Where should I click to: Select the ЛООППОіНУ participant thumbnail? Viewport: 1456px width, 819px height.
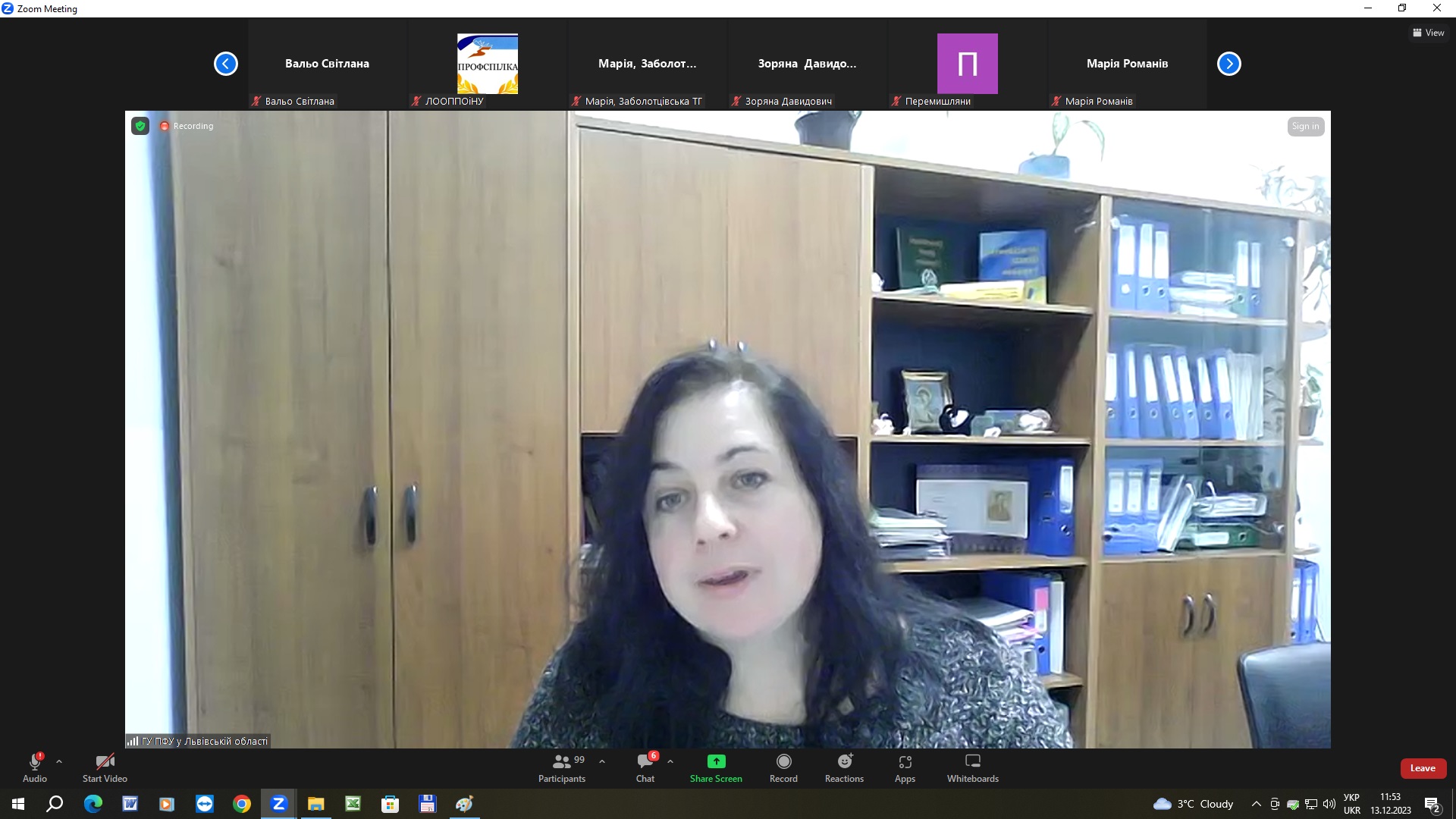tap(487, 64)
